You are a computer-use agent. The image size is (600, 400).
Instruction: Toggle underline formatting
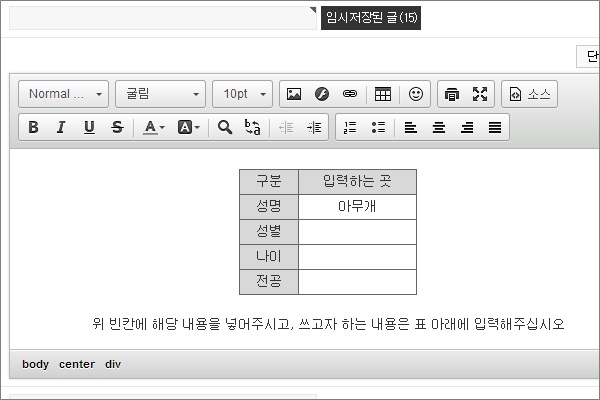(x=89, y=127)
